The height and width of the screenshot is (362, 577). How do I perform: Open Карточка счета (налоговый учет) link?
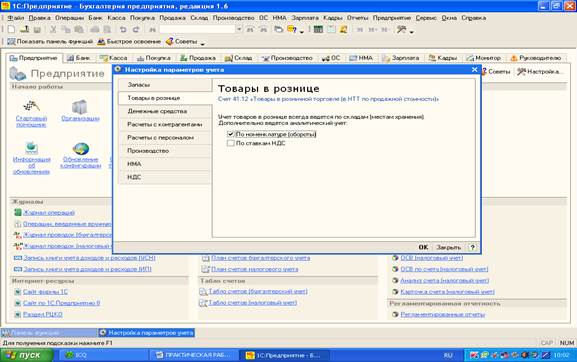coord(447,292)
